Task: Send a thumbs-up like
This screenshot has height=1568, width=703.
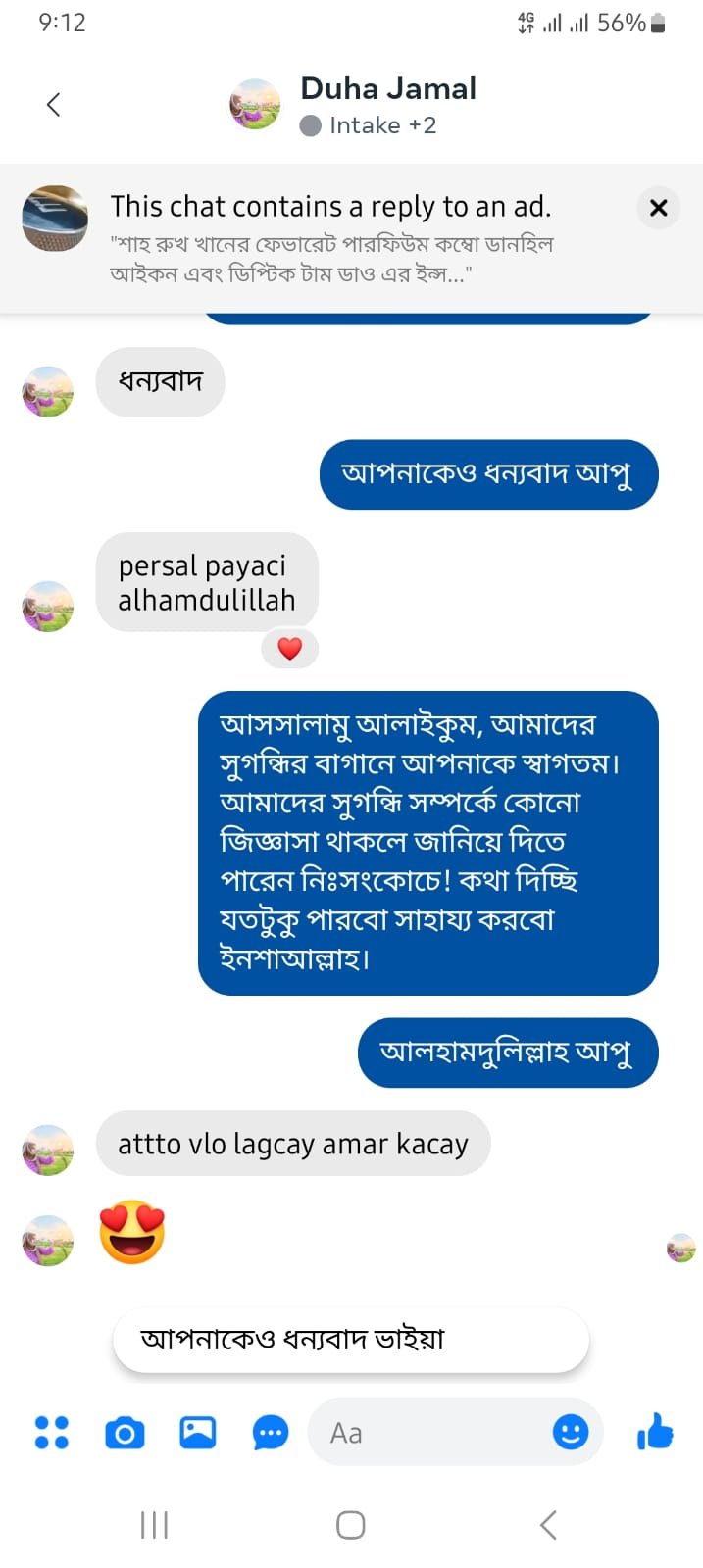Action: [655, 1432]
